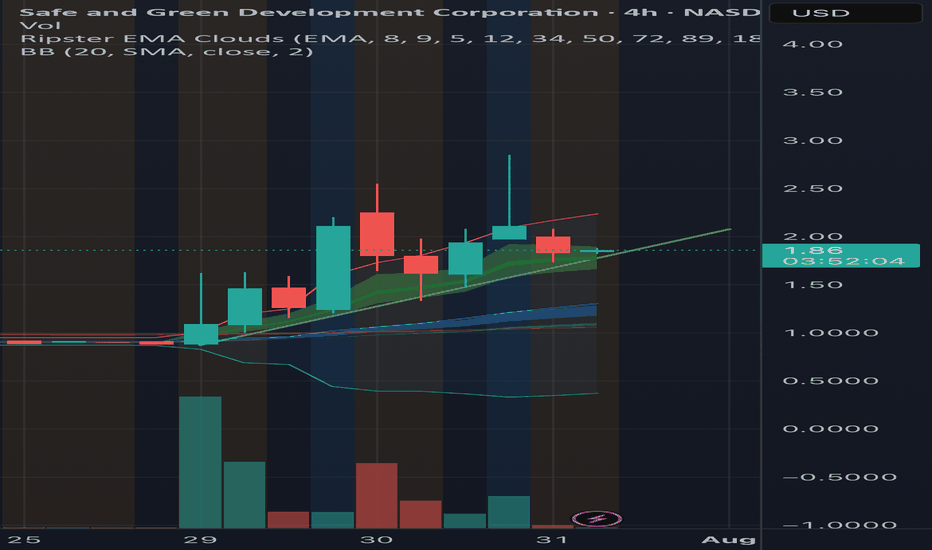The width and height of the screenshot is (932, 550).
Task: Click the 1.50 price axis label
Action: click(x=813, y=285)
